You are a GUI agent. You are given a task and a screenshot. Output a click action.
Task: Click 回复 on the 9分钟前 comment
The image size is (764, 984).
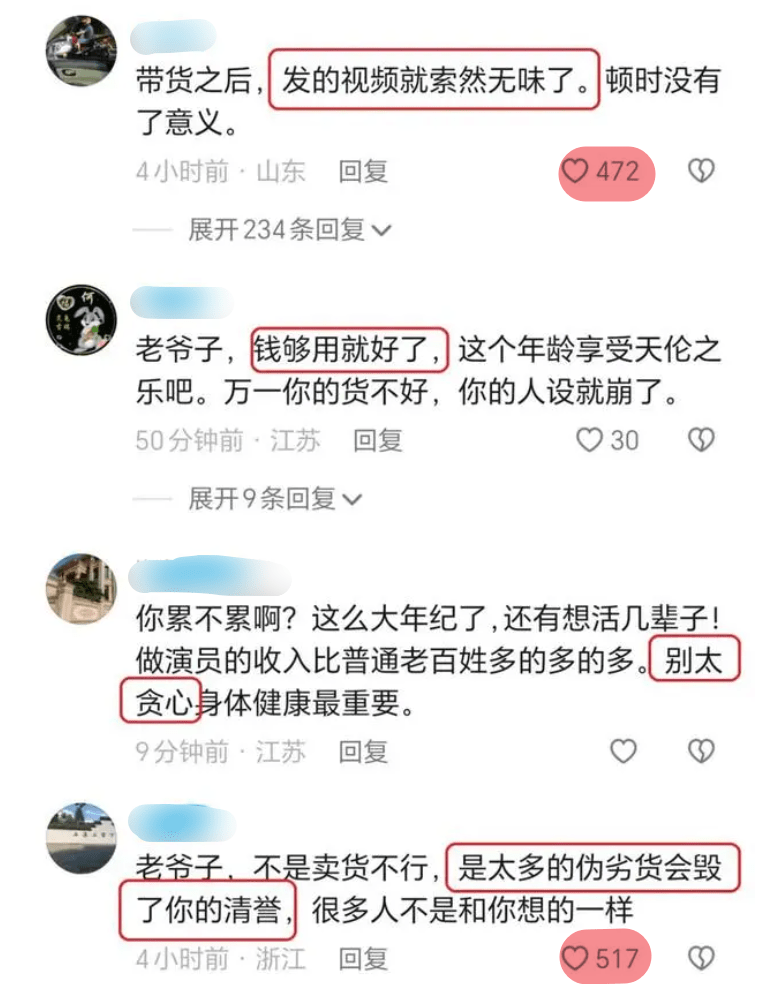click(x=363, y=752)
